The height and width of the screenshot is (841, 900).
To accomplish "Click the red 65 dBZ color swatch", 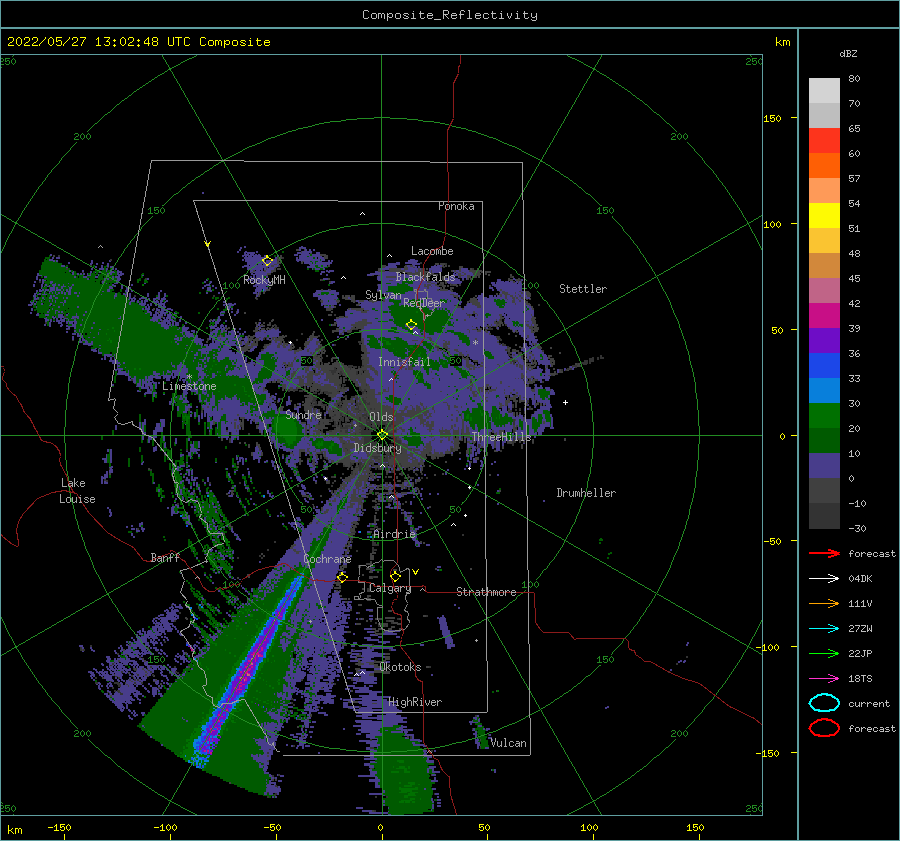I will [x=824, y=141].
